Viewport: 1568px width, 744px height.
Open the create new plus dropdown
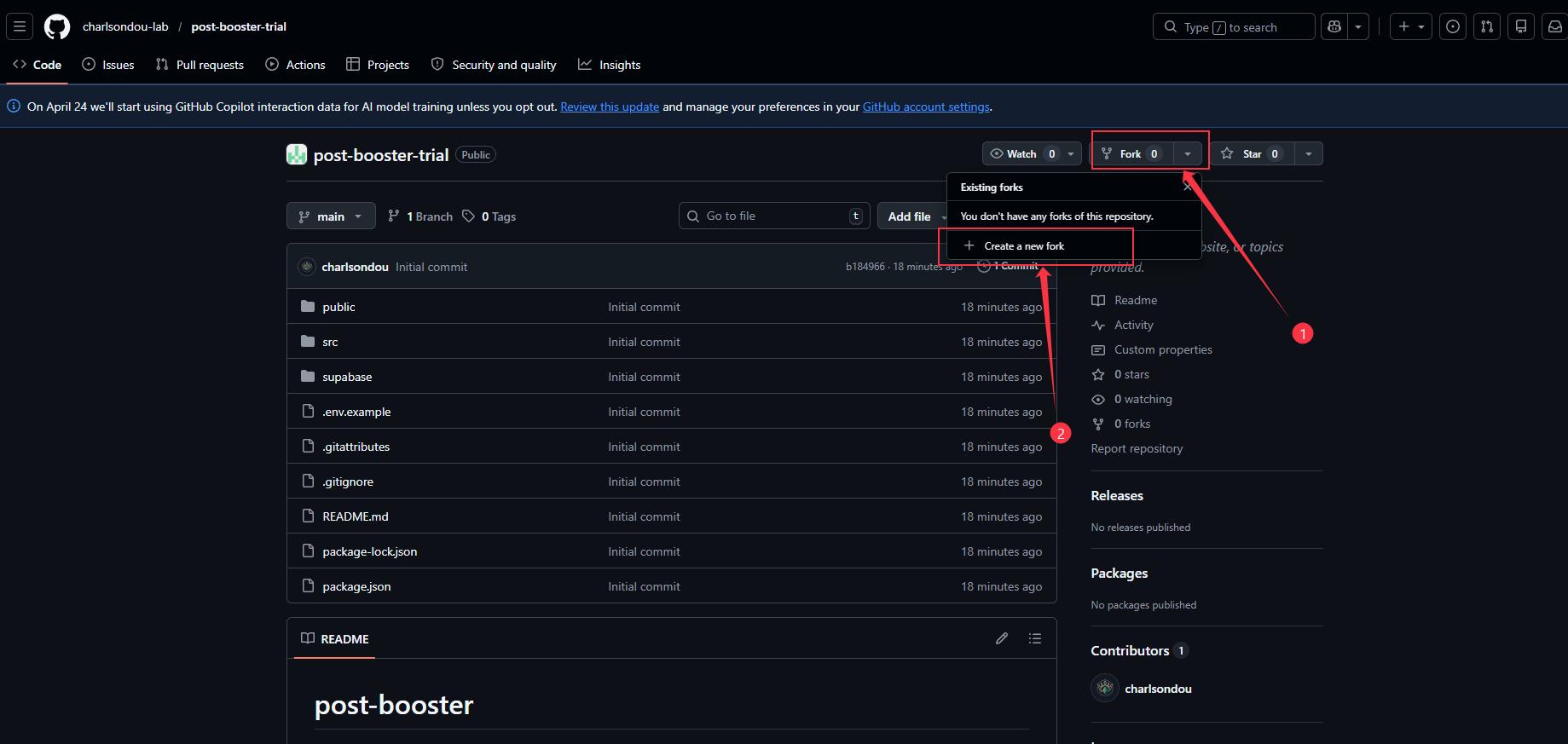(1411, 26)
